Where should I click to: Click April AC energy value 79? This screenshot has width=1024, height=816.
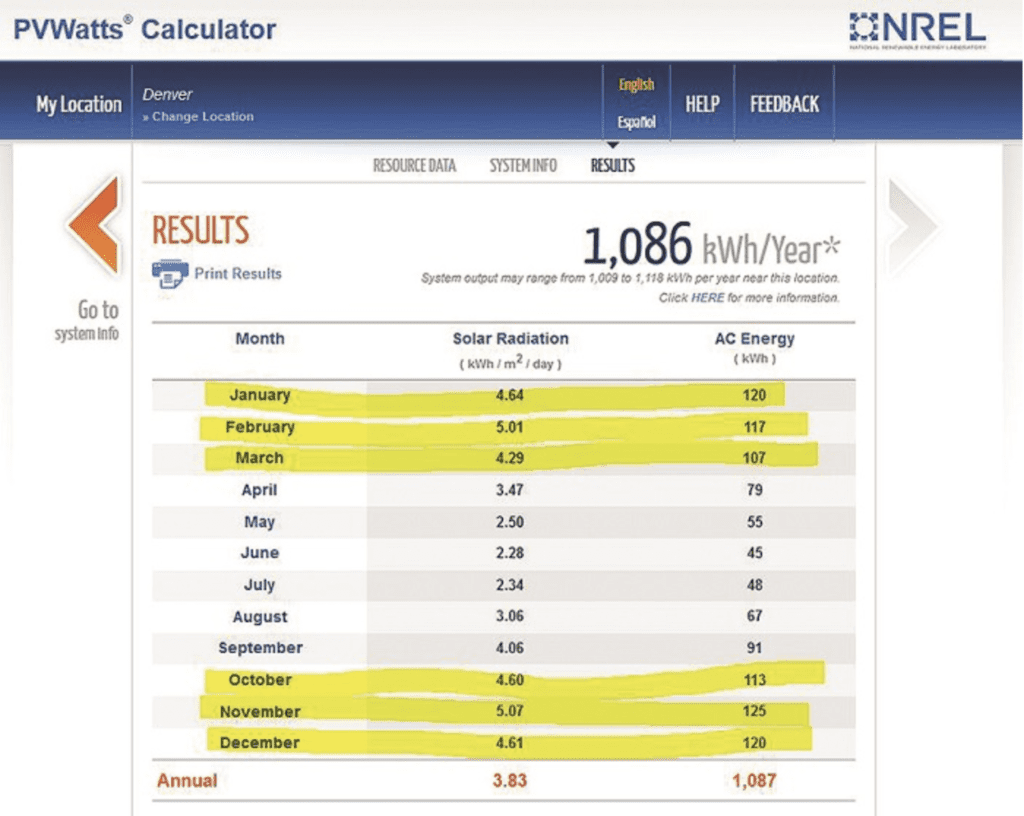point(755,490)
